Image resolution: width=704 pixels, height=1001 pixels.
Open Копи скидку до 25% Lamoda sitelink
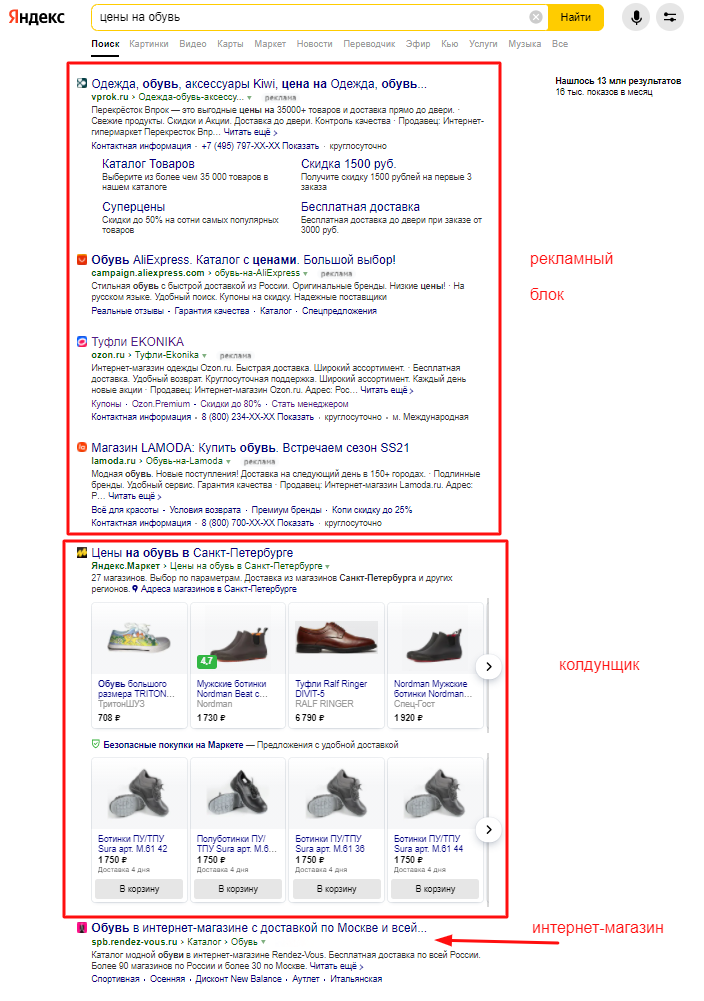coord(372,510)
